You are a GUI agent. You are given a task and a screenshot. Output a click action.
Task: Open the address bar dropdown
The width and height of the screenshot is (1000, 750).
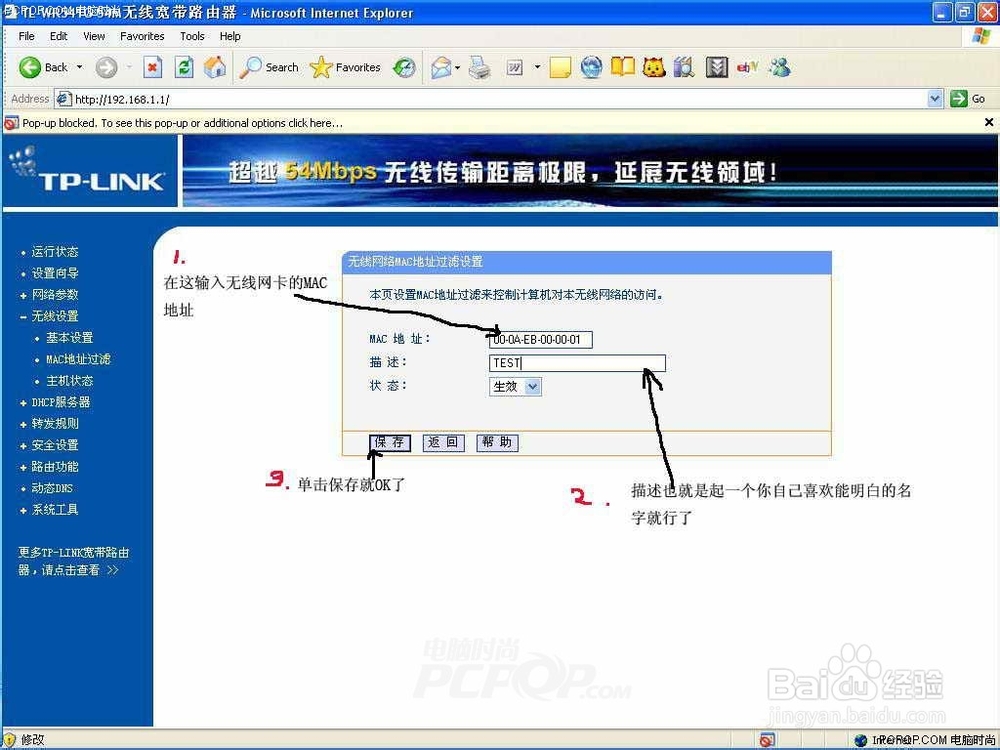(935, 99)
